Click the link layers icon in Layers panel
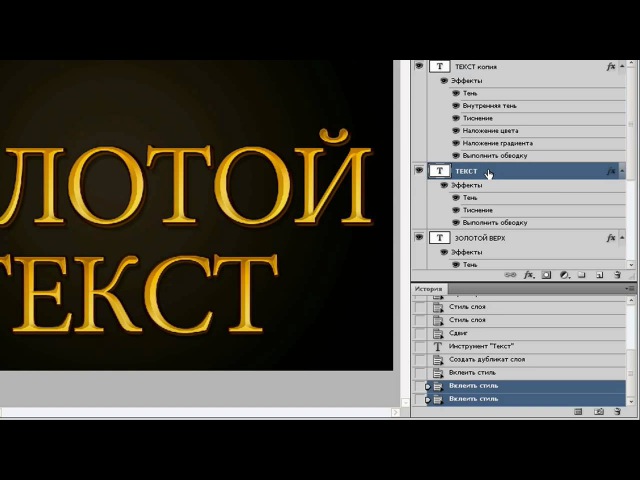Image resolution: width=640 pixels, height=480 pixels. pyautogui.click(x=510, y=275)
